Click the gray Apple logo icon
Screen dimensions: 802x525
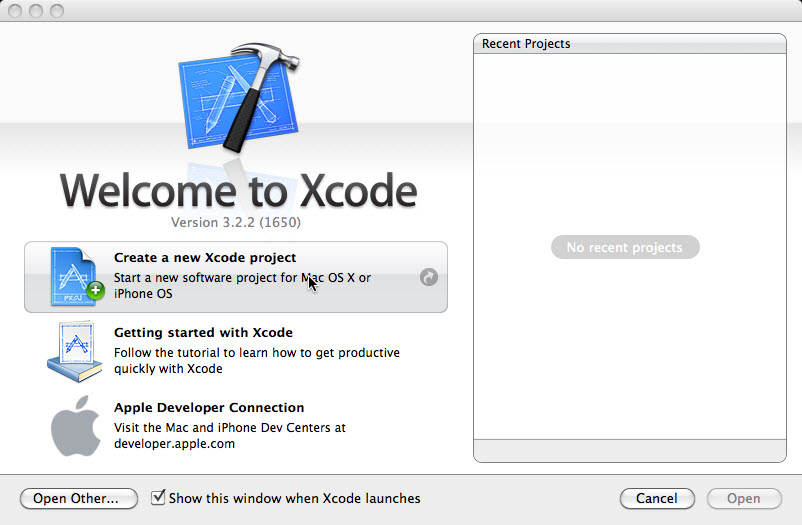click(x=76, y=426)
